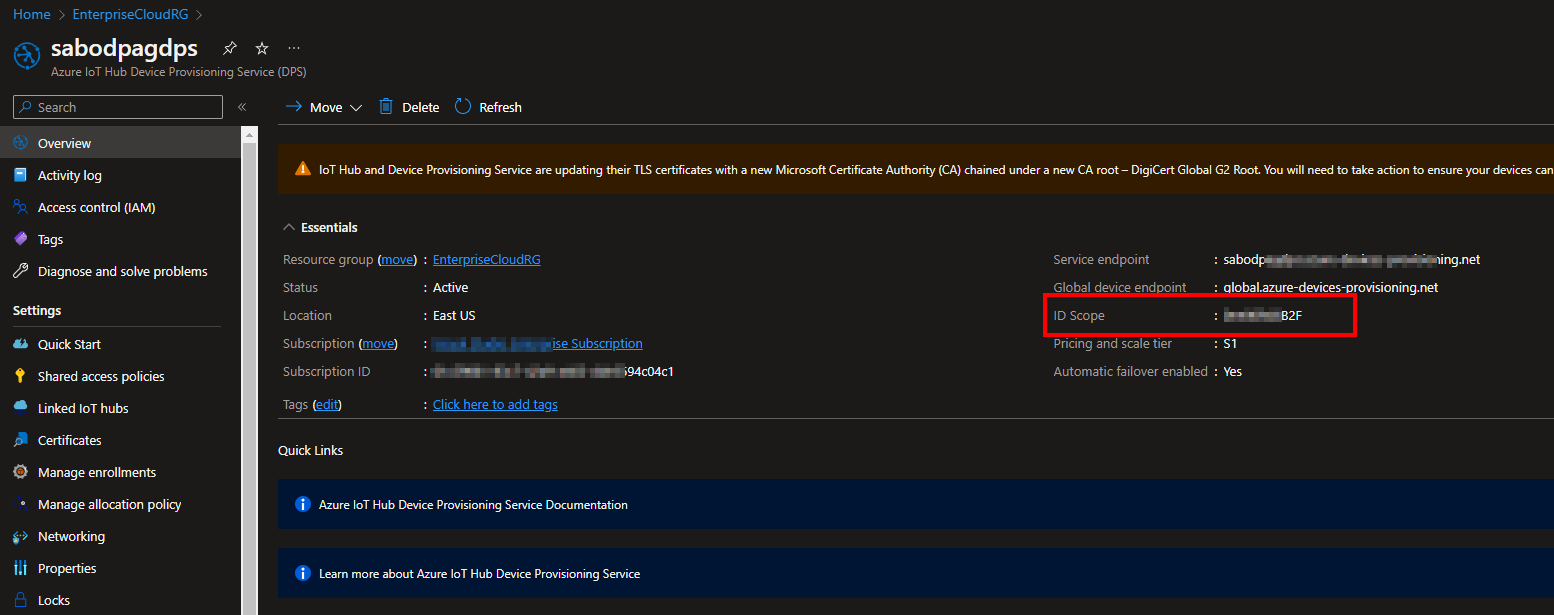Focus the sidebar Search field
1554x615 pixels.
pos(118,107)
